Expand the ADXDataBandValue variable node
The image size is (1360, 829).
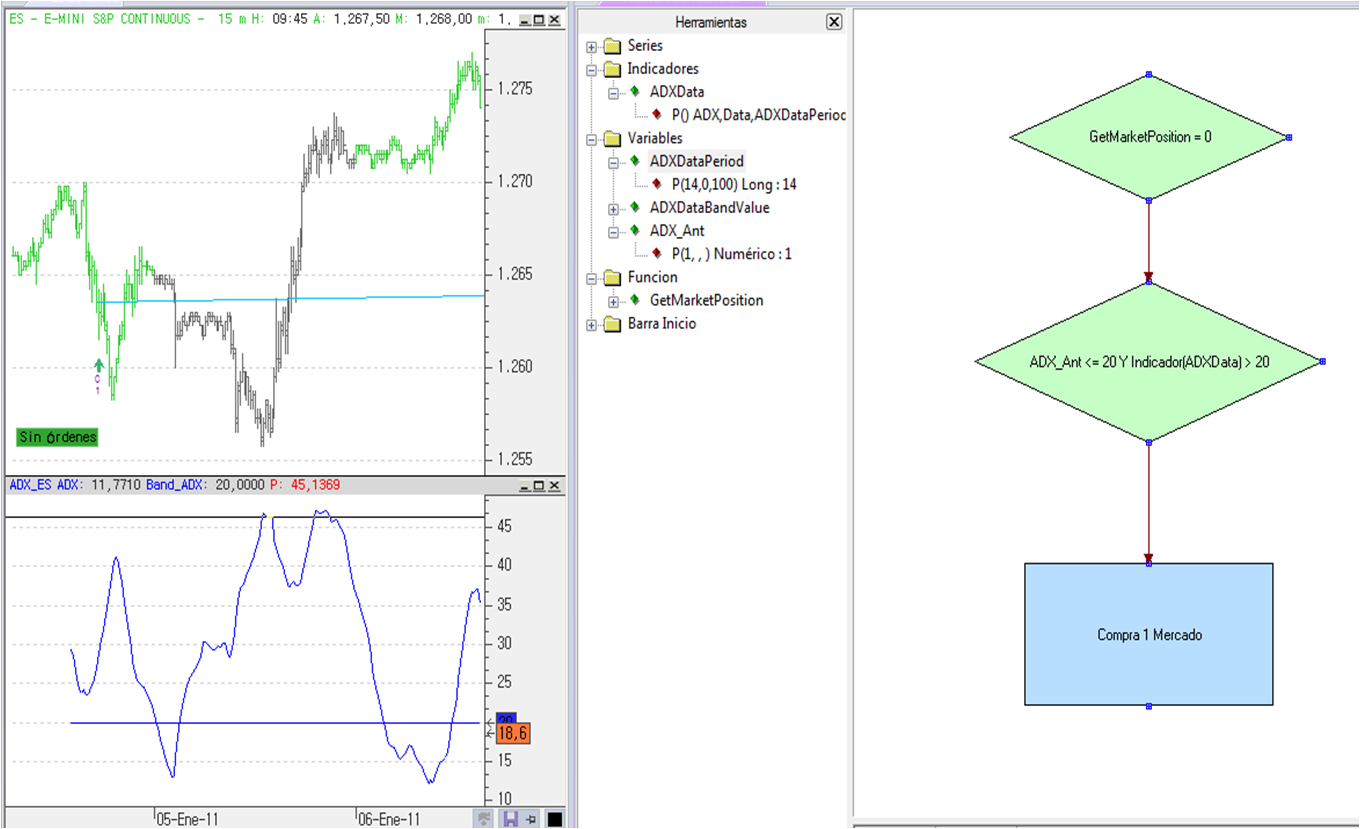(x=614, y=208)
